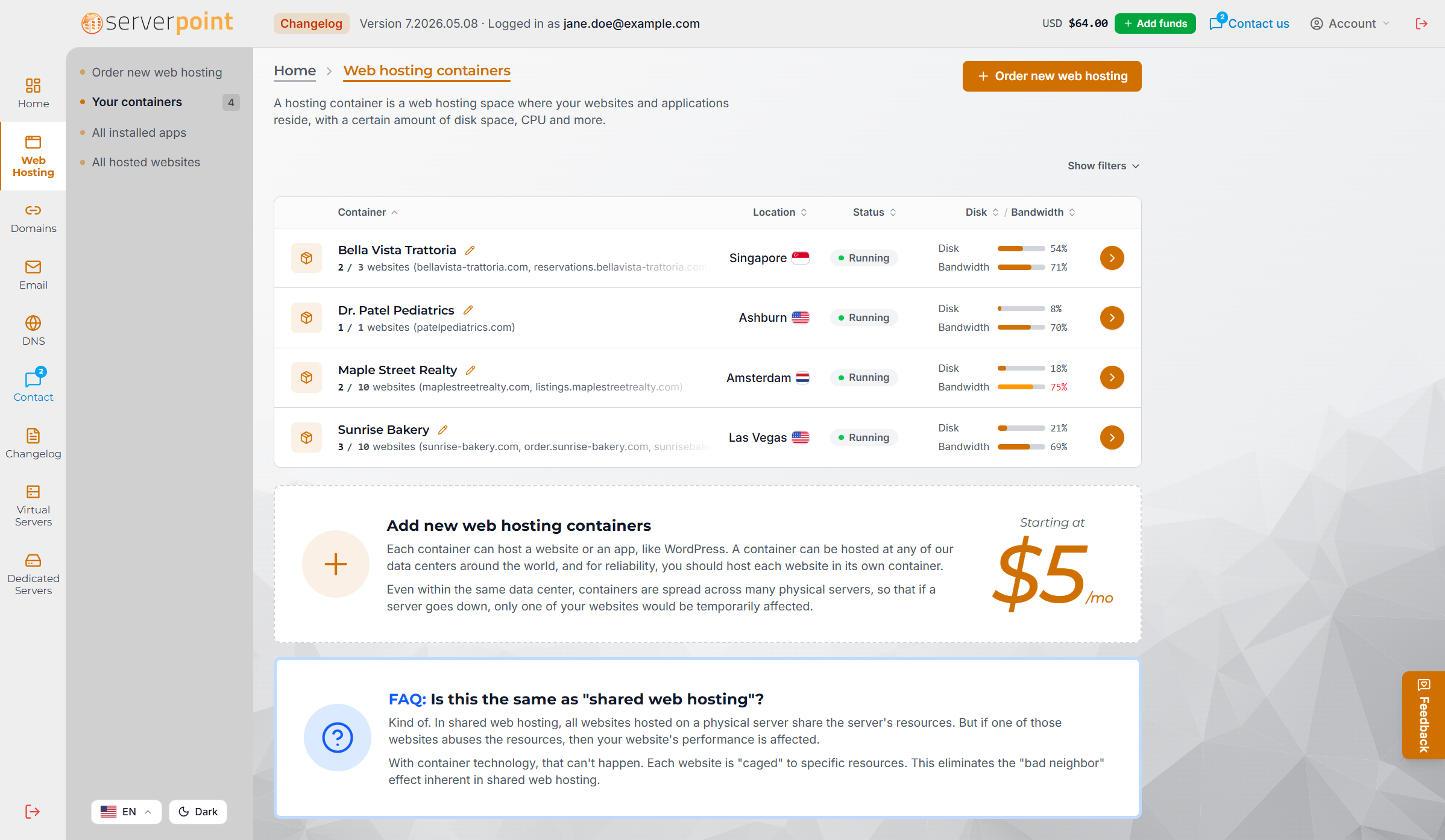The width and height of the screenshot is (1445, 840).
Task: Click Maple Street Realty bandwidth usage bar
Action: coord(1021,387)
